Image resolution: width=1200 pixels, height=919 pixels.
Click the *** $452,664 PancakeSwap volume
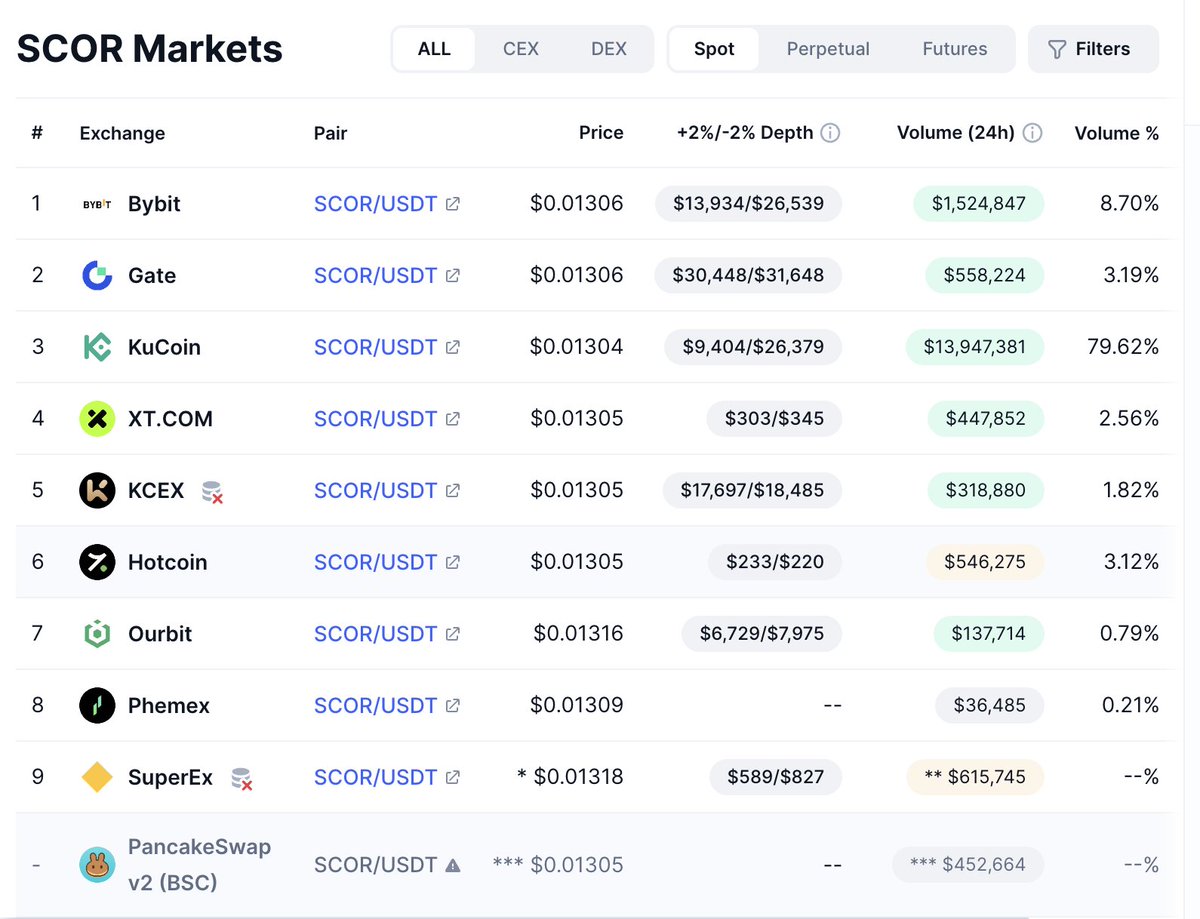[x=967, y=865]
